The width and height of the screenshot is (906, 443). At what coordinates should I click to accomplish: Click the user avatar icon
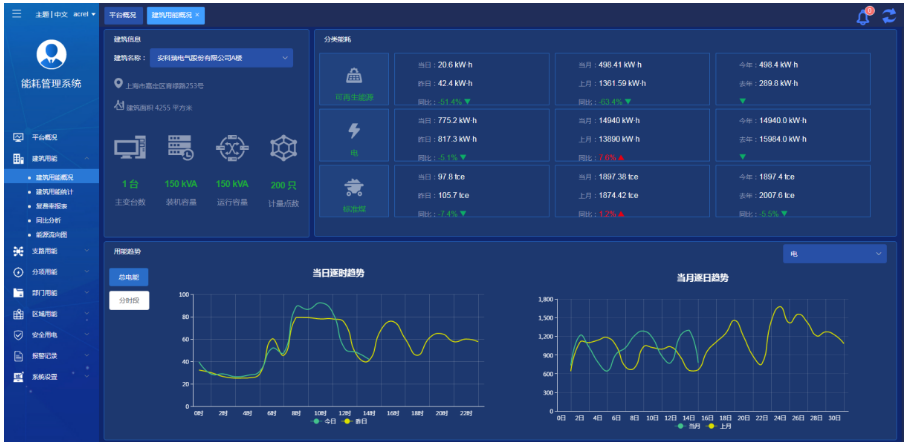coord(51,54)
